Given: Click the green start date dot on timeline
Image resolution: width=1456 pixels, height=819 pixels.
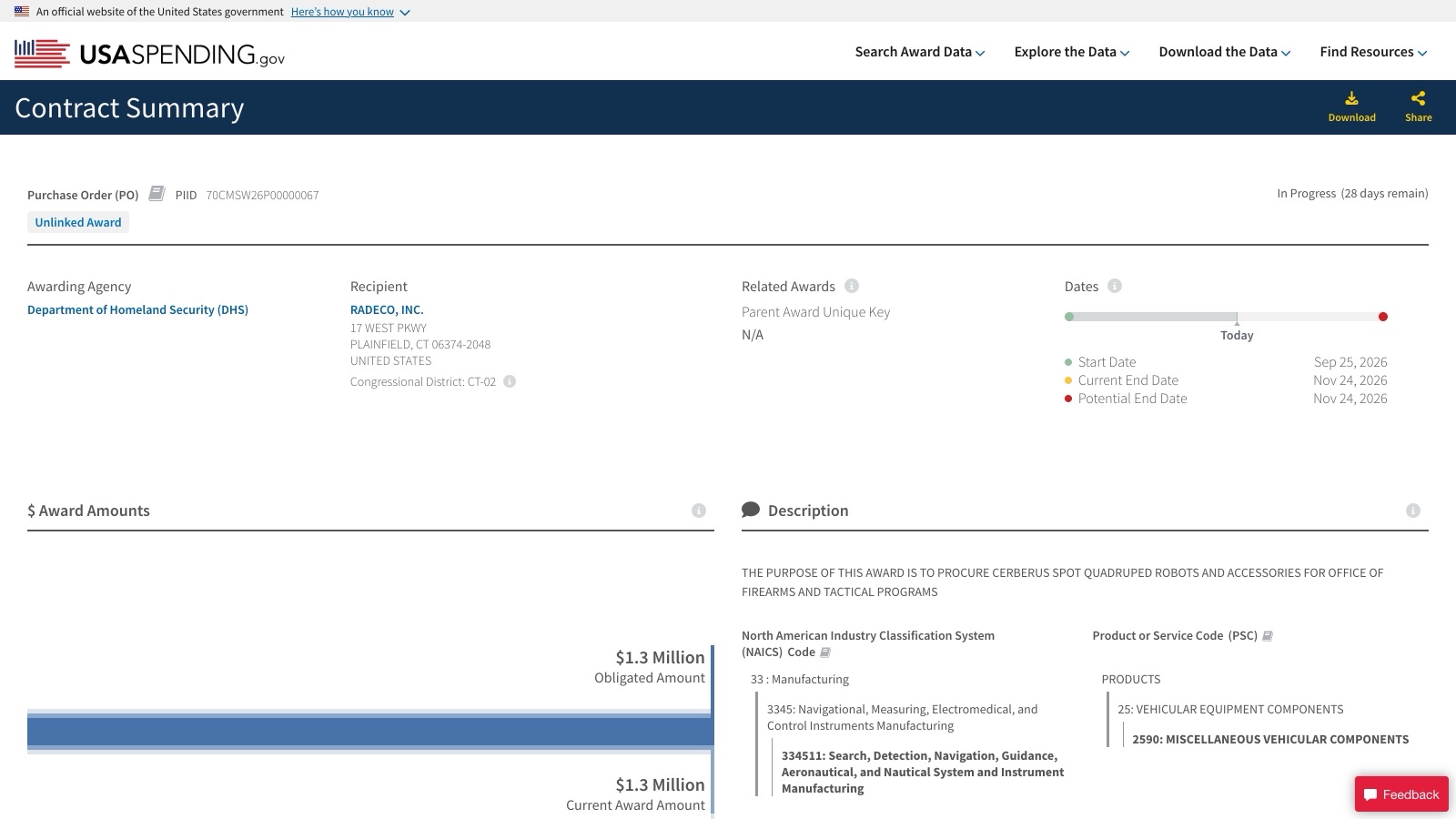Looking at the screenshot, I should [1069, 317].
